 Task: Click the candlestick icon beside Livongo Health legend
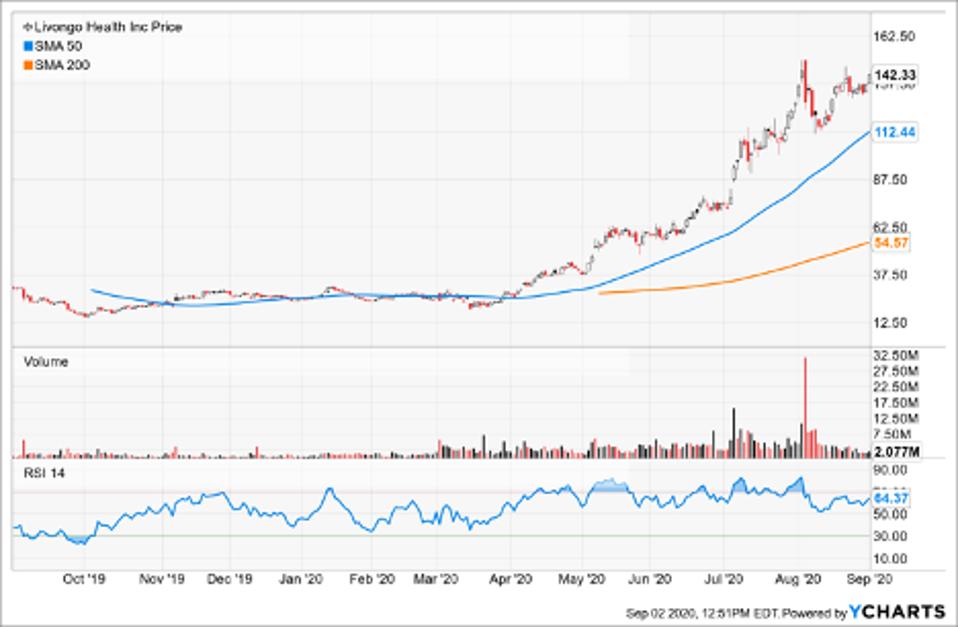[27, 27]
